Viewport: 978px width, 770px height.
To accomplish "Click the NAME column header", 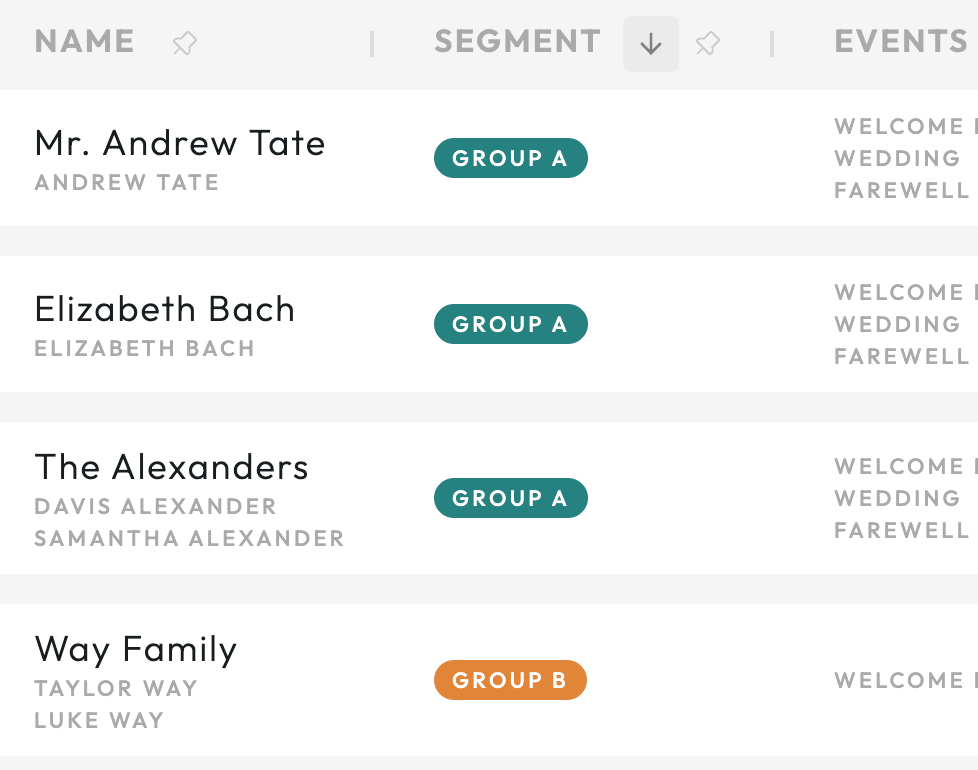I will coord(84,42).
